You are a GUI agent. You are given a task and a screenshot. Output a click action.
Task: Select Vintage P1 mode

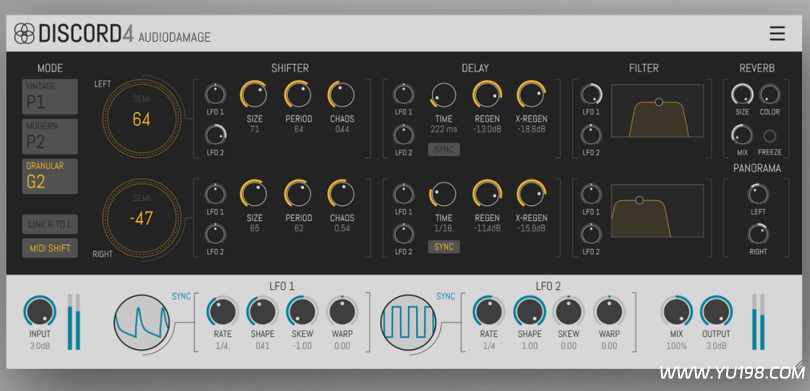click(x=50, y=97)
